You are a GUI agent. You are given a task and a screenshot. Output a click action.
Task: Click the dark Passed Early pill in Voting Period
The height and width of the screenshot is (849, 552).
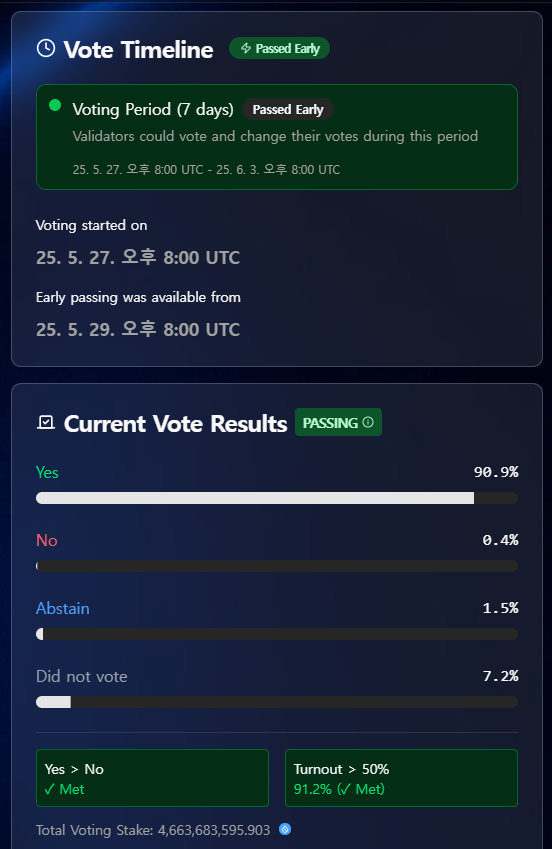tap(288, 109)
